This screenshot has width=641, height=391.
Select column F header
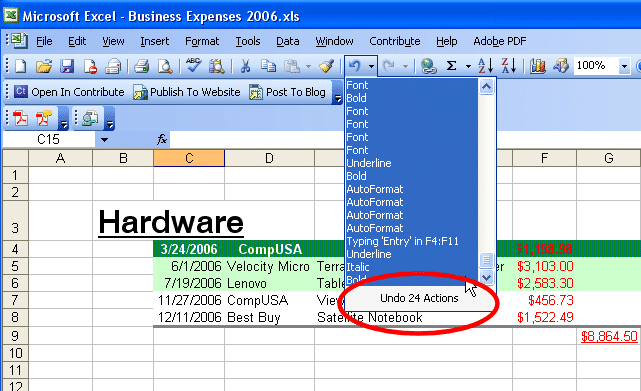(x=544, y=158)
